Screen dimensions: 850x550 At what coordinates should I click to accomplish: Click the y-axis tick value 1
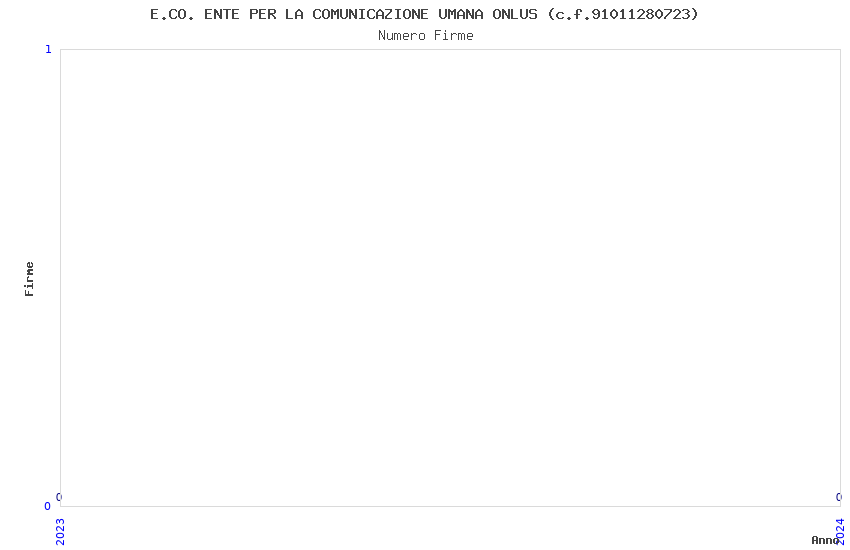tap(48, 49)
